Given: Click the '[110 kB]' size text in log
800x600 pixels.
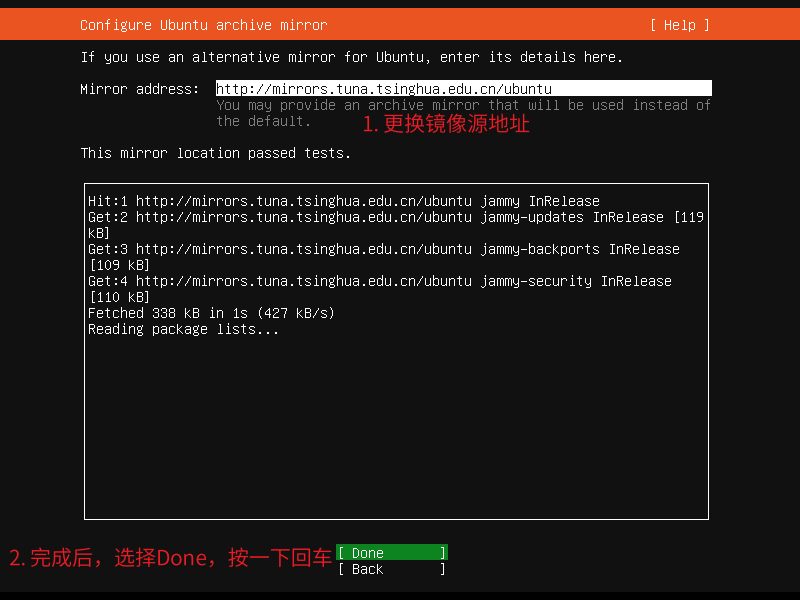Looking at the screenshot, I should click(119, 297).
